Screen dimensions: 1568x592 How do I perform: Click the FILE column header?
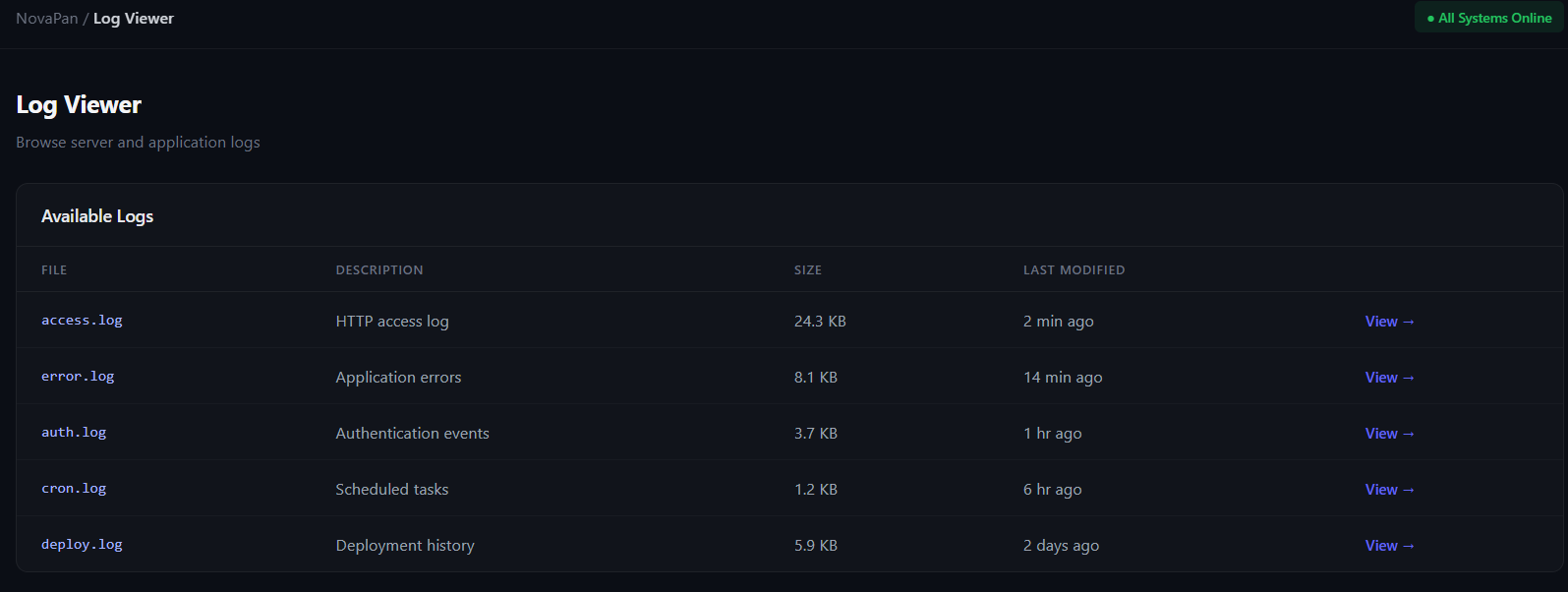pos(54,270)
